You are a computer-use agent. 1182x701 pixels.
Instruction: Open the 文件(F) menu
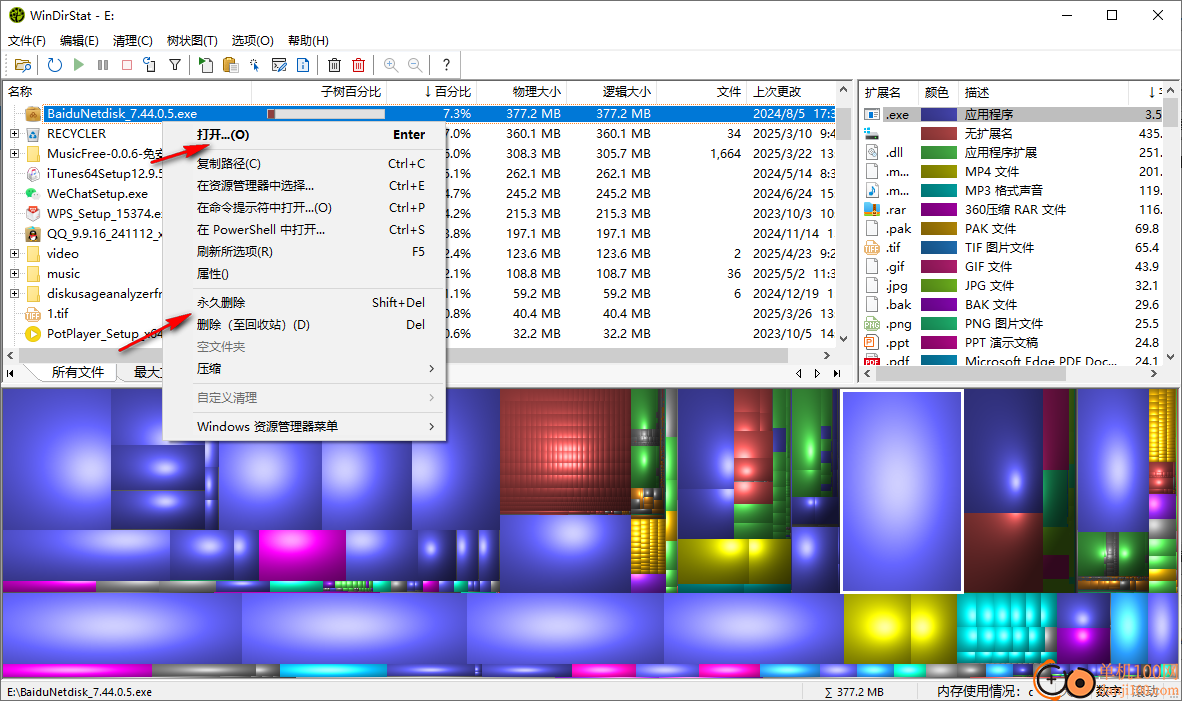tap(26, 41)
